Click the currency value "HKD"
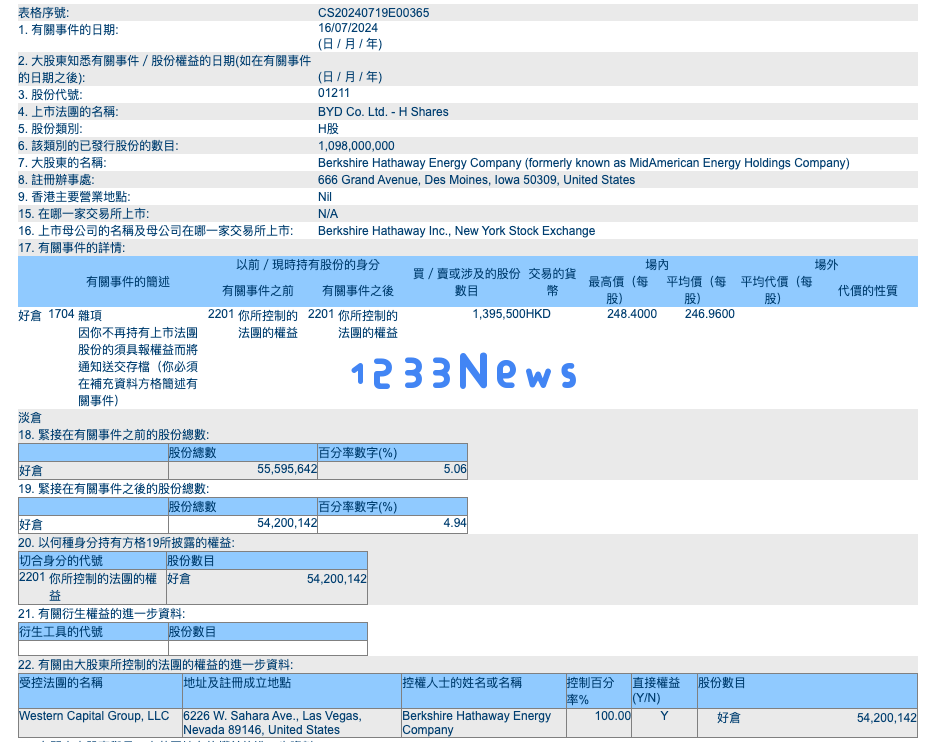Image resolution: width=926 pixels, height=742 pixels. tap(538, 314)
